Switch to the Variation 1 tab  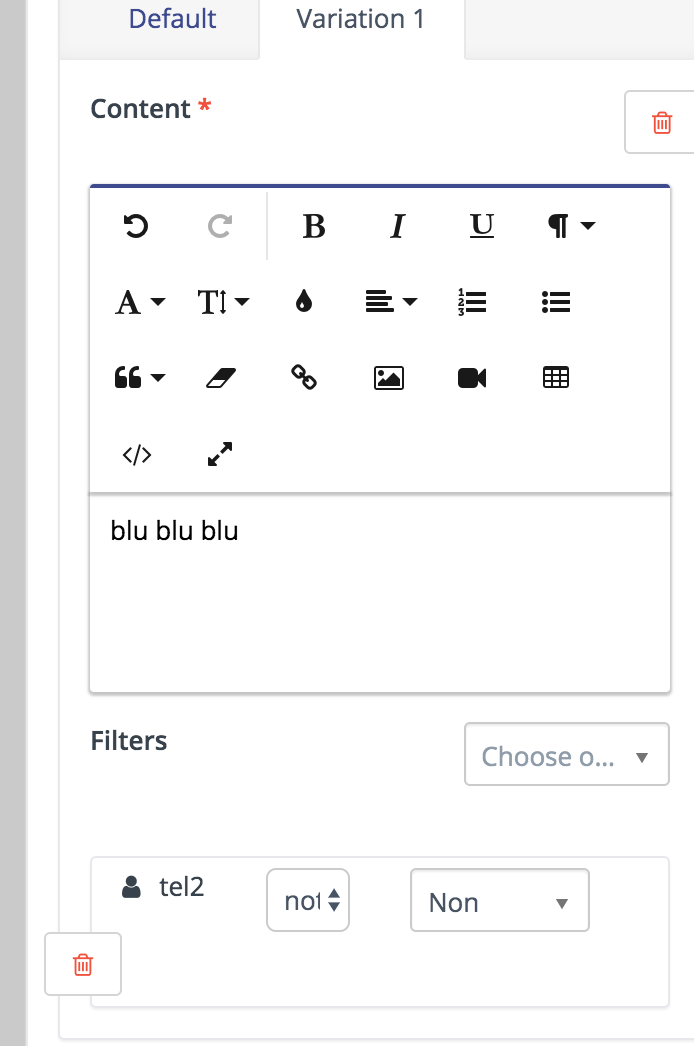point(358,19)
